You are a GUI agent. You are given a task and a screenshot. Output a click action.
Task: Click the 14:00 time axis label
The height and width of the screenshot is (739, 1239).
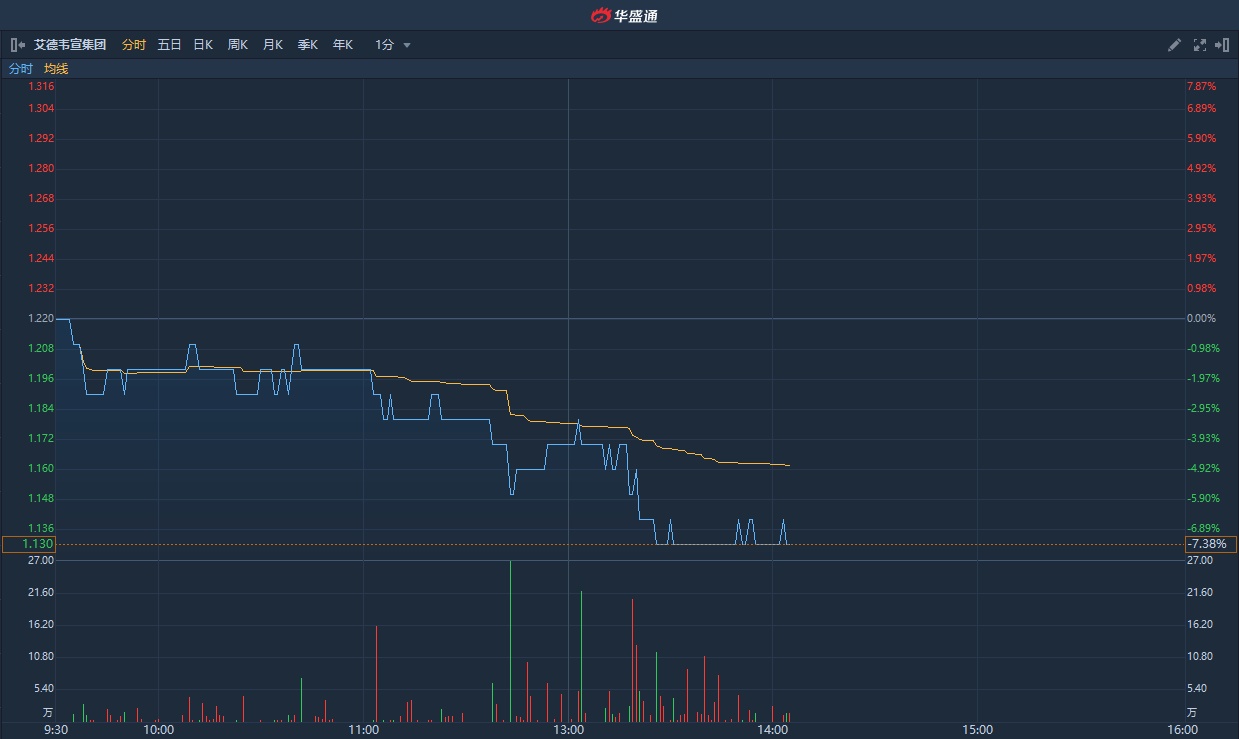point(773,730)
